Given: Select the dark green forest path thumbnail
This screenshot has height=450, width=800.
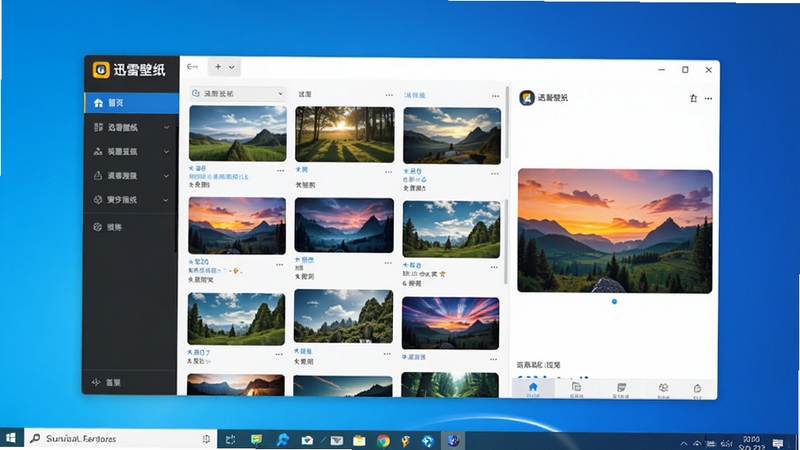Looking at the screenshot, I should pos(450,385).
